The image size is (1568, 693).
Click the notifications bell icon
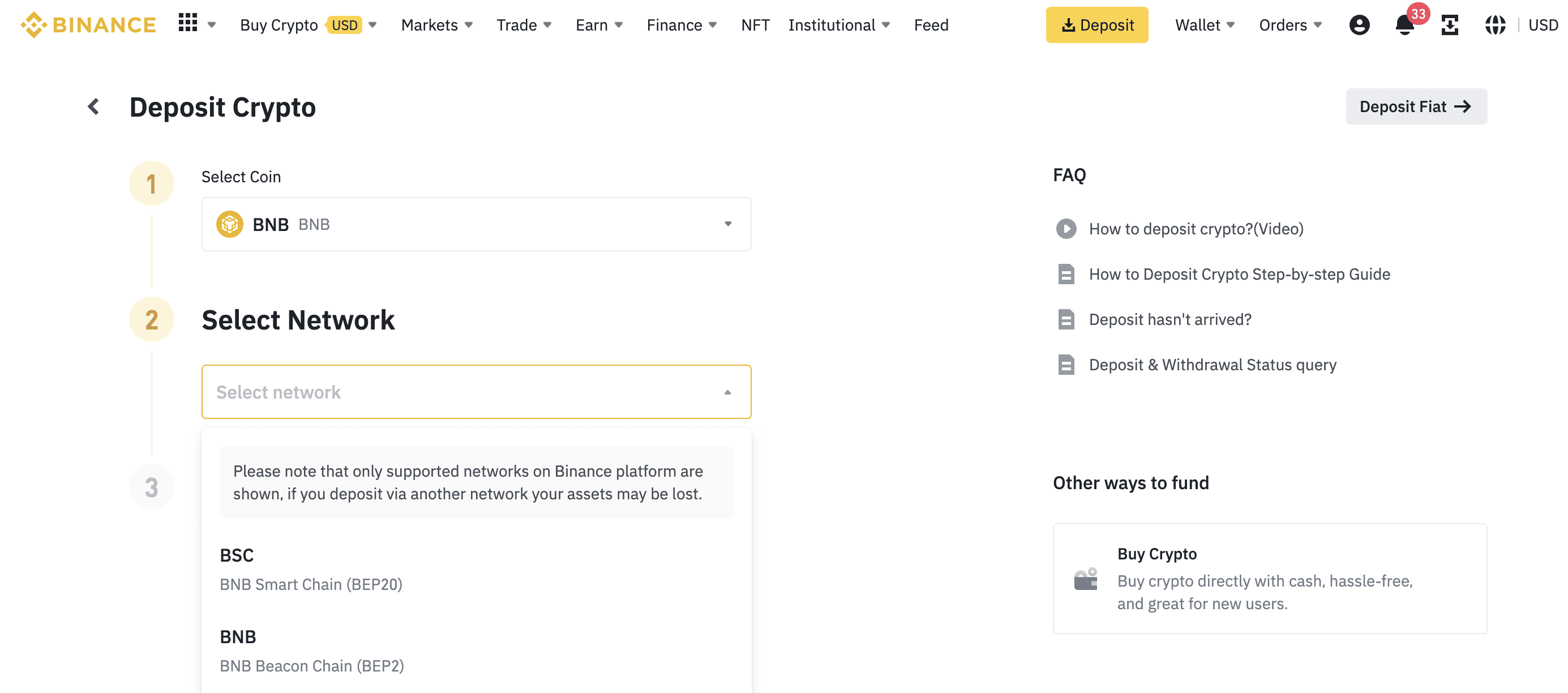[1406, 25]
